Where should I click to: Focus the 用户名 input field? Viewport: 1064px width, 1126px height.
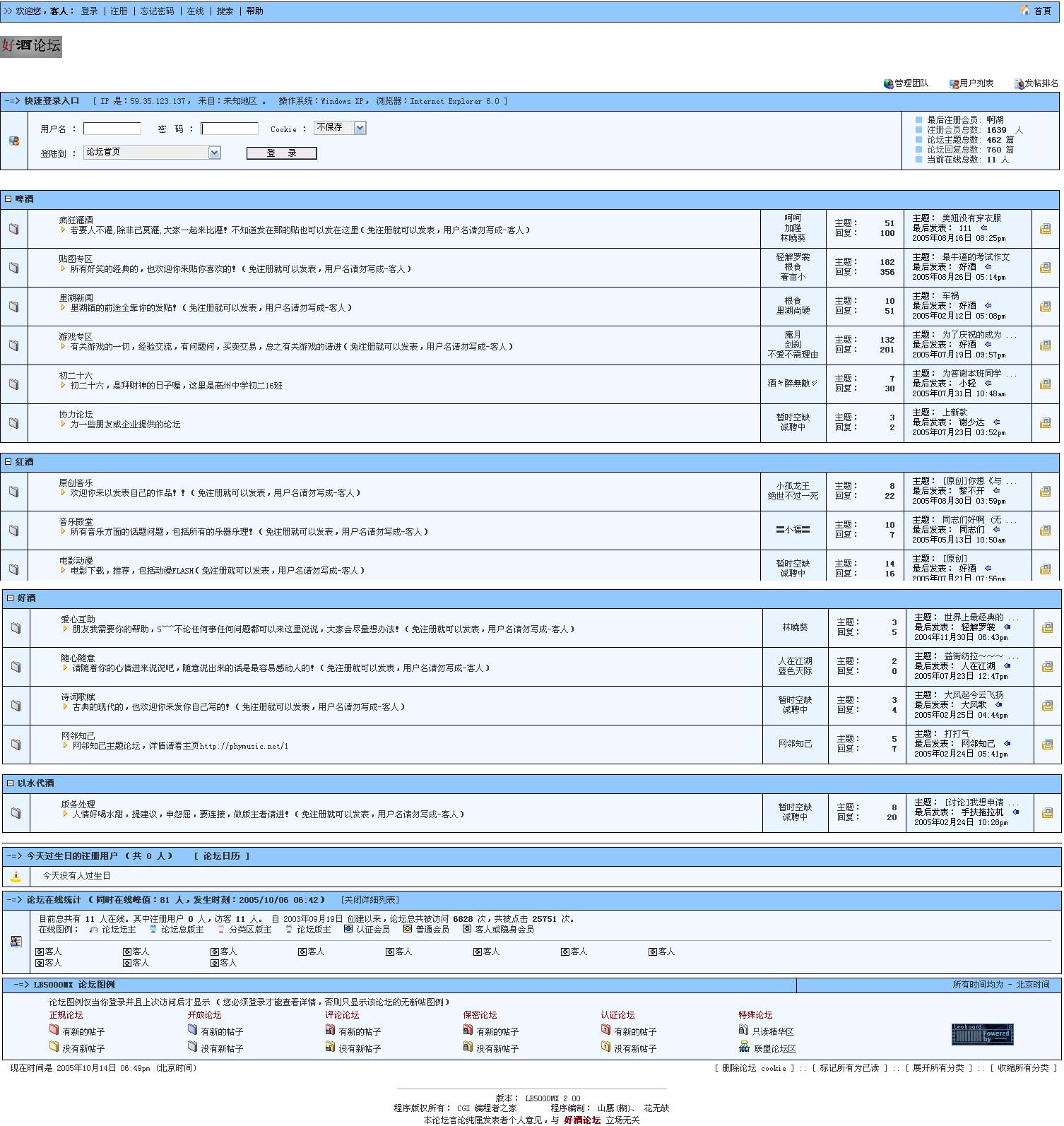[112, 129]
